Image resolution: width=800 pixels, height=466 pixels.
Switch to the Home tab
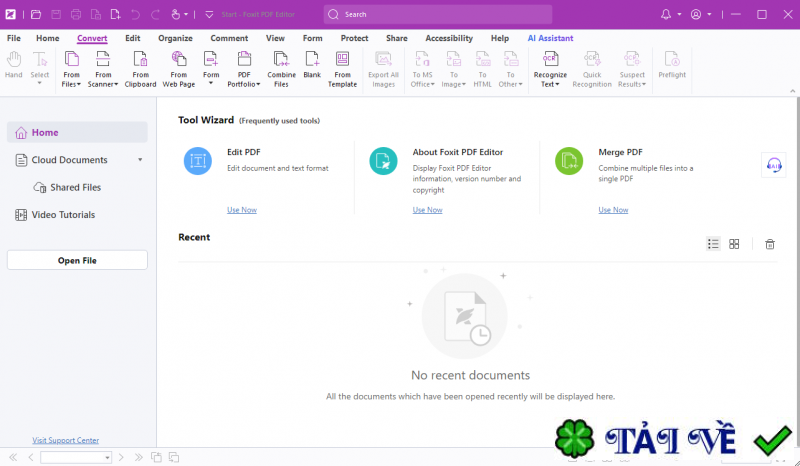[x=47, y=38]
